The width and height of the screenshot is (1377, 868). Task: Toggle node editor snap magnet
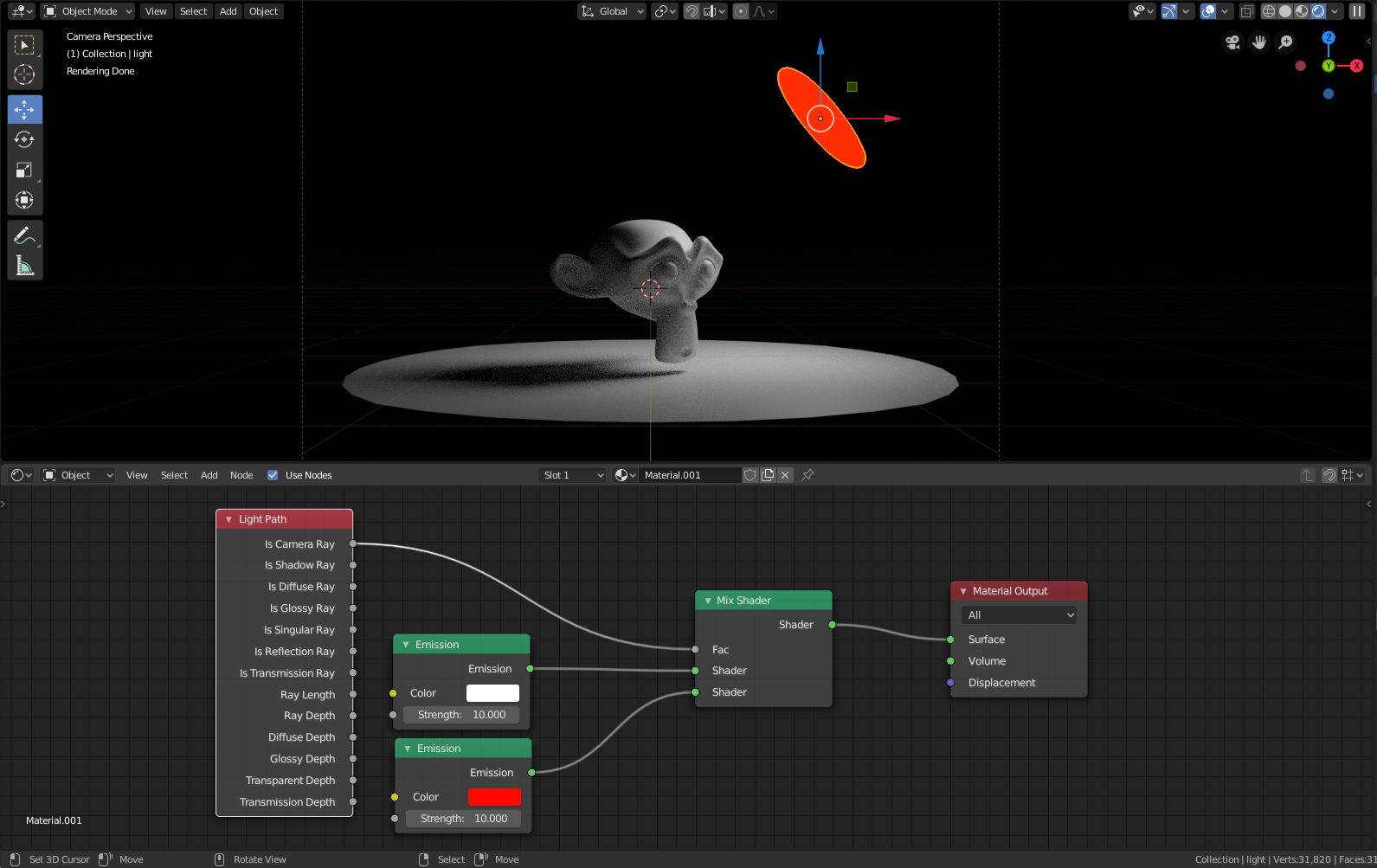point(1329,475)
